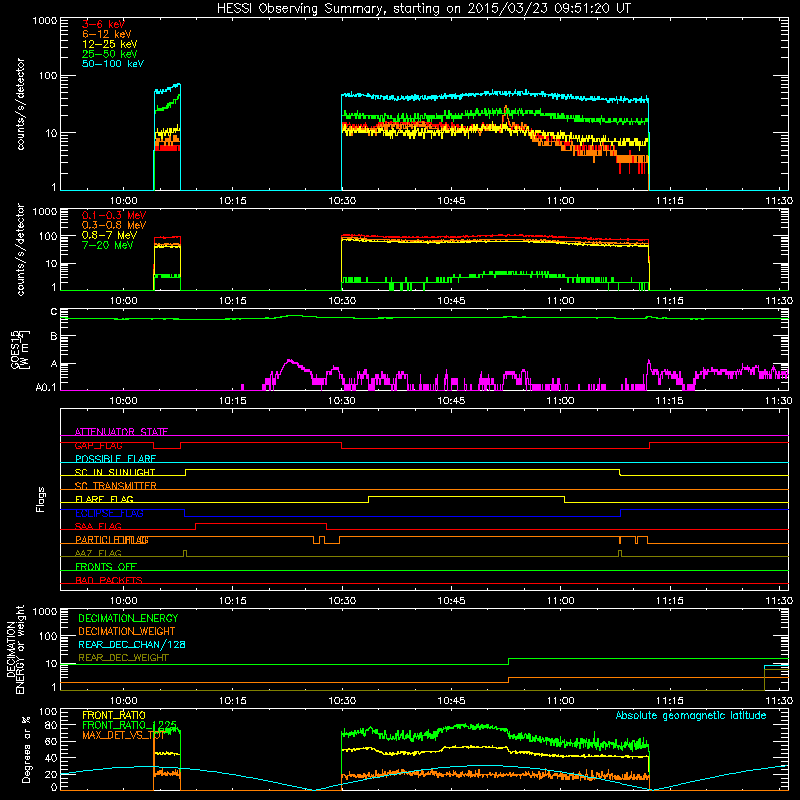
Task: Select the REAR_DEC_CHAN/128 legend label
Action: pos(132,644)
